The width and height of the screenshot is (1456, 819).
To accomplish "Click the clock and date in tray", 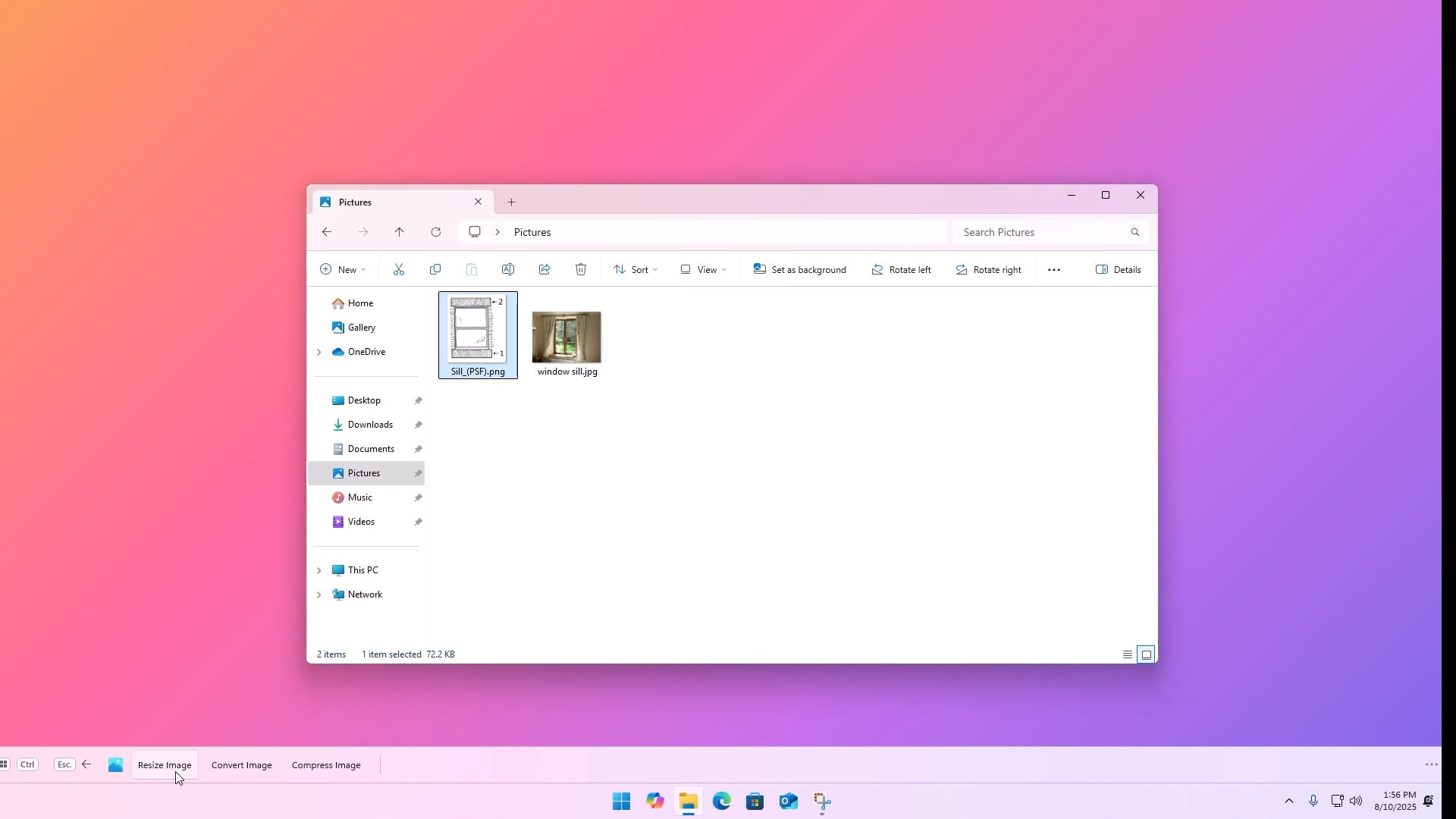I will [x=1395, y=801].
